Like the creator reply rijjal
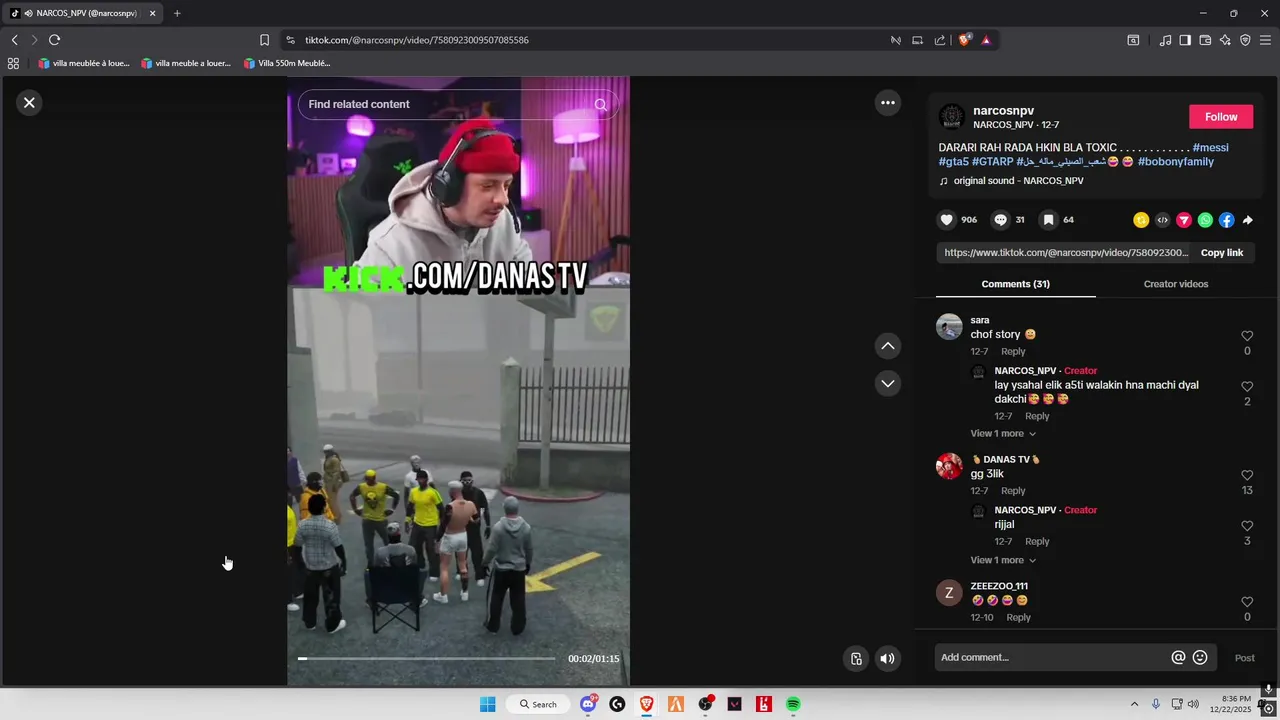Image resolution: width=1280 pixels, height=720 pixels. (1247, 526)
